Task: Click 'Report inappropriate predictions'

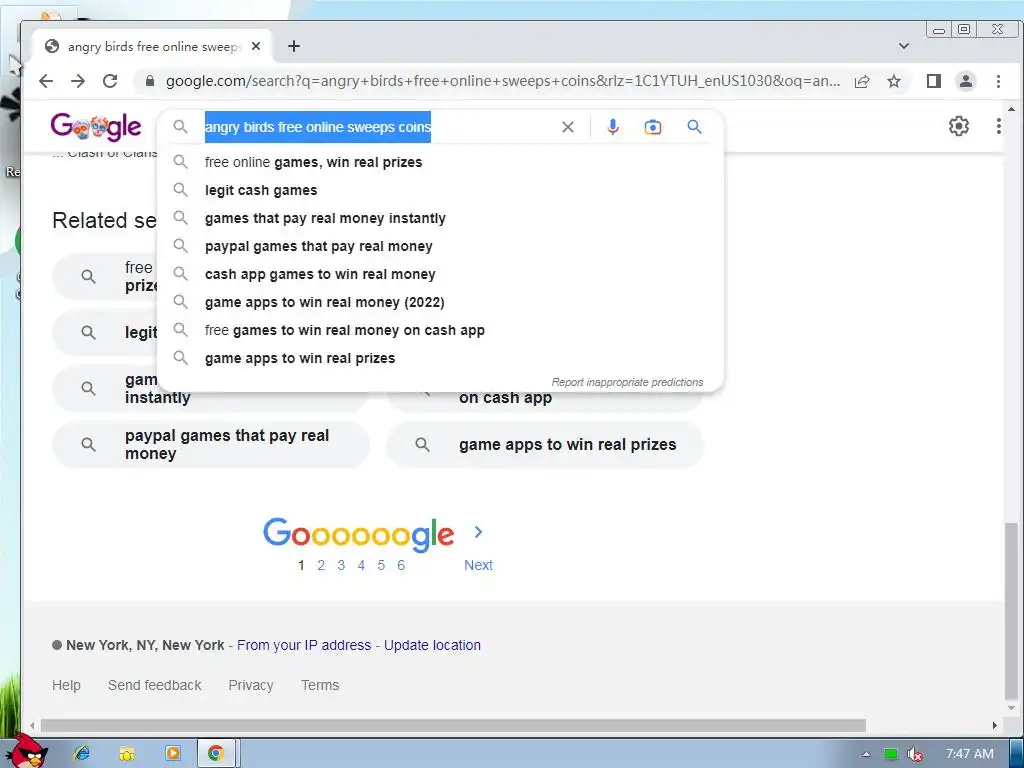Action: coord(627,382)
